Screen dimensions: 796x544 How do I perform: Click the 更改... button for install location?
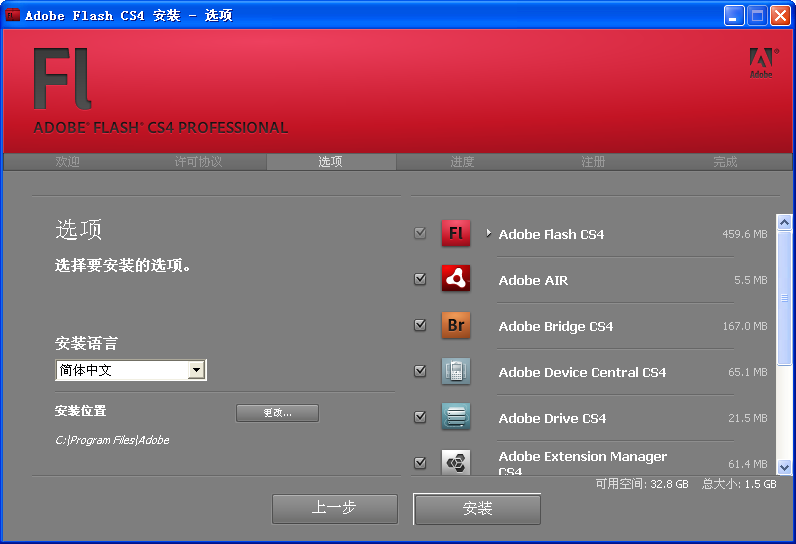click(x=277, y=413)
